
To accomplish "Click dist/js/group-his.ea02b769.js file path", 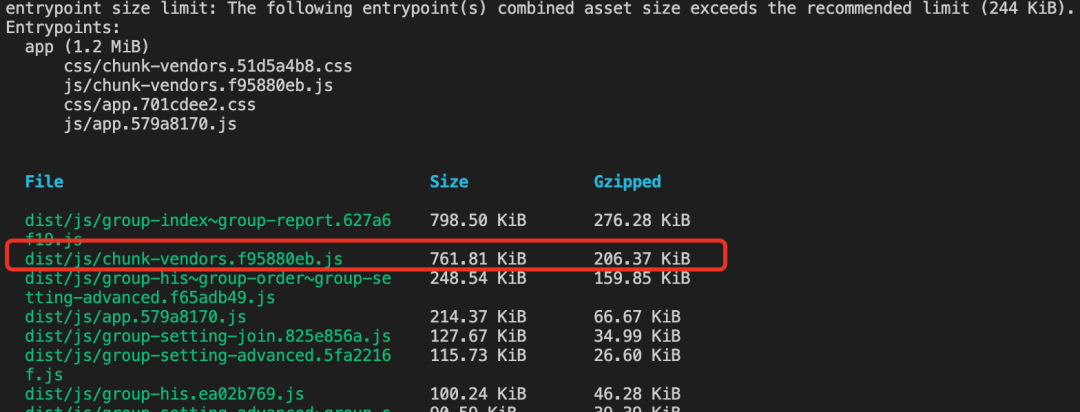I will pos(165,393).
